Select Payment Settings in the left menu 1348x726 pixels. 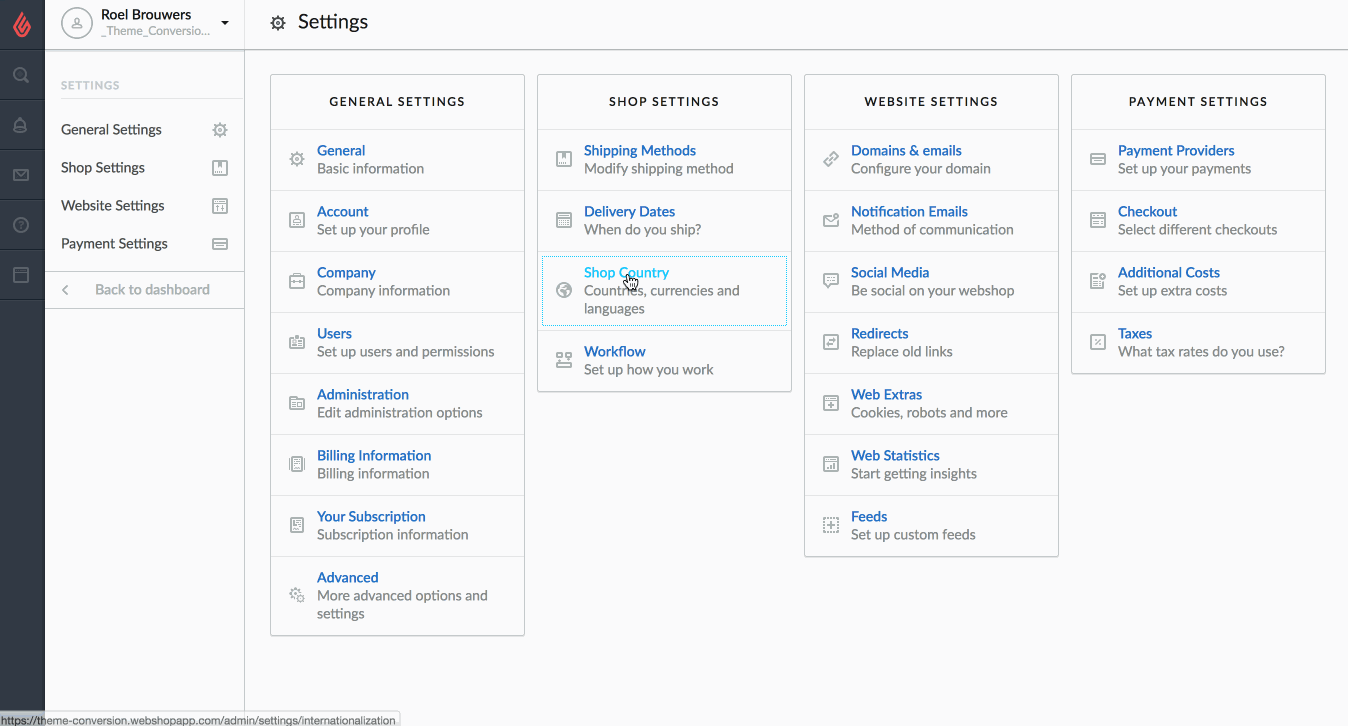(114, 244)
